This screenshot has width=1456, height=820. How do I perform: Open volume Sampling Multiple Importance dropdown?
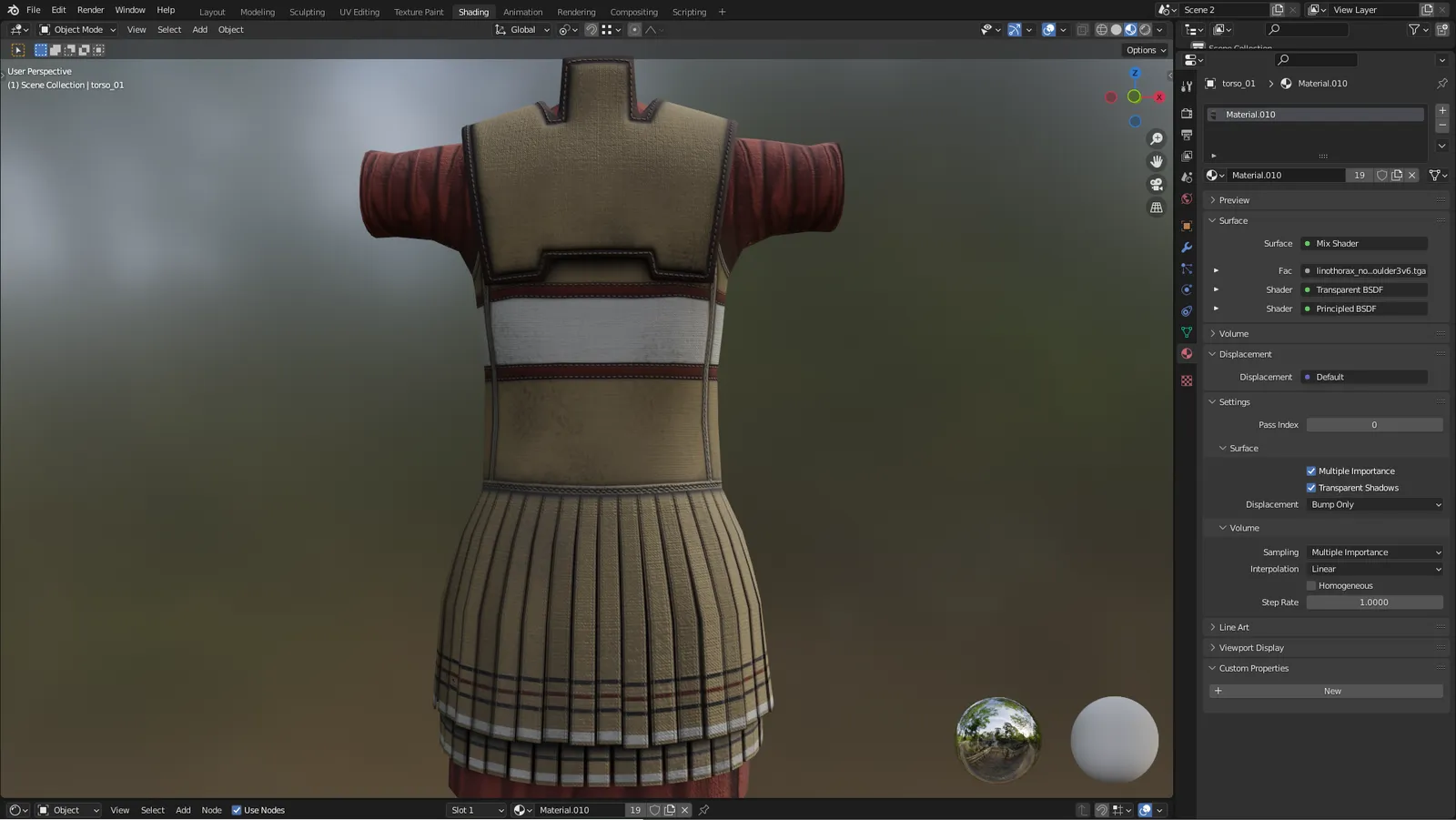point(1375,552)
